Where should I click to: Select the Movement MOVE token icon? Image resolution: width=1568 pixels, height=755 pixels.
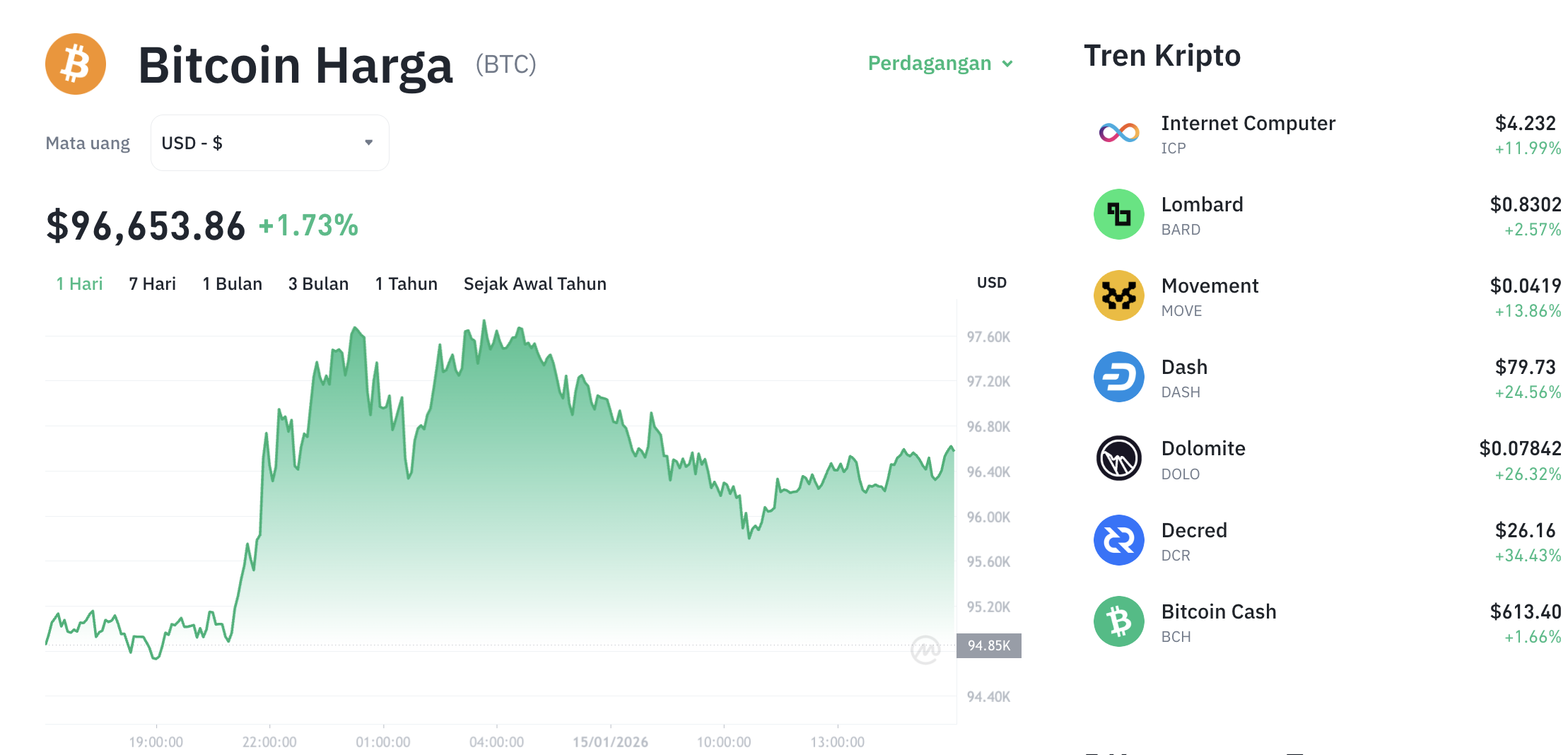1118,295
